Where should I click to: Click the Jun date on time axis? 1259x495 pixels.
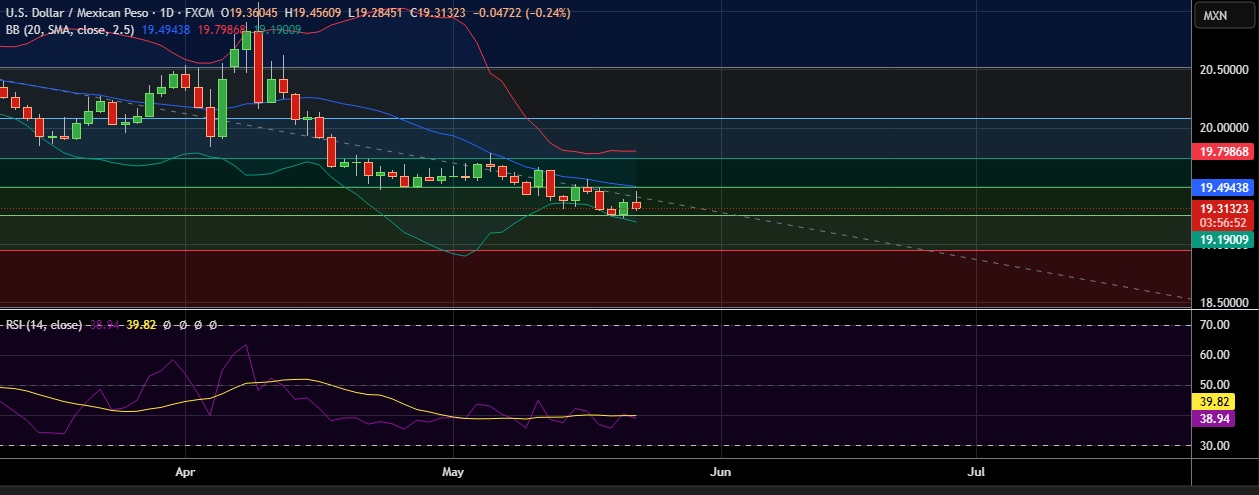718,469
